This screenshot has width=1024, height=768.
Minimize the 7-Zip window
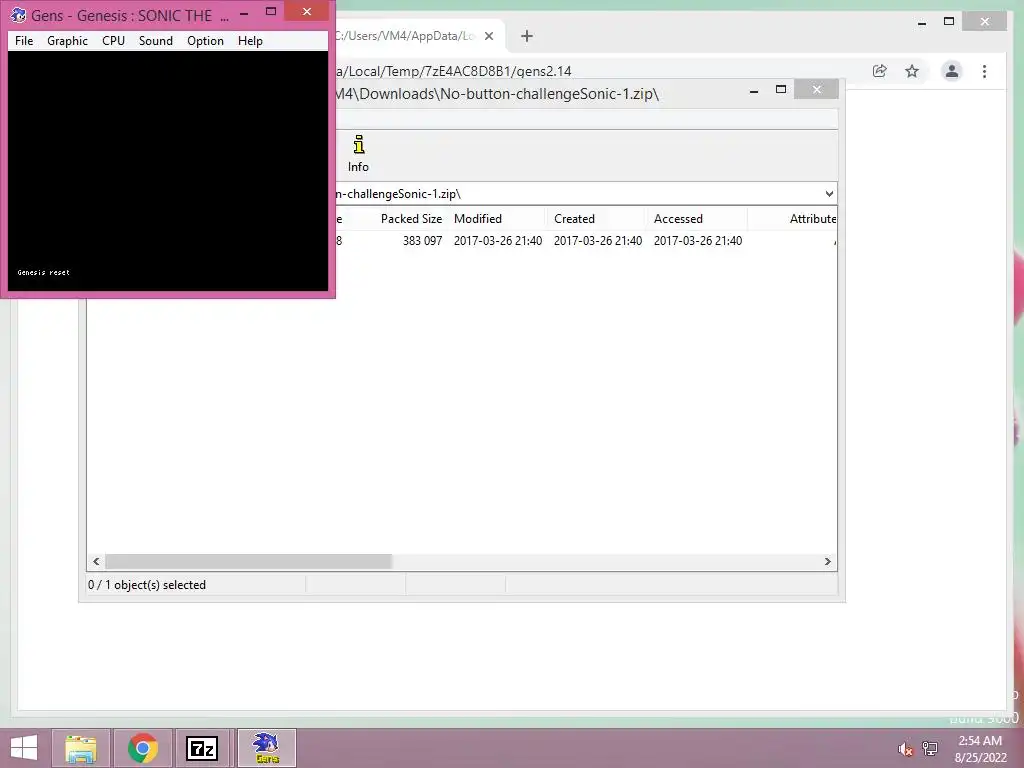point(754,90)
